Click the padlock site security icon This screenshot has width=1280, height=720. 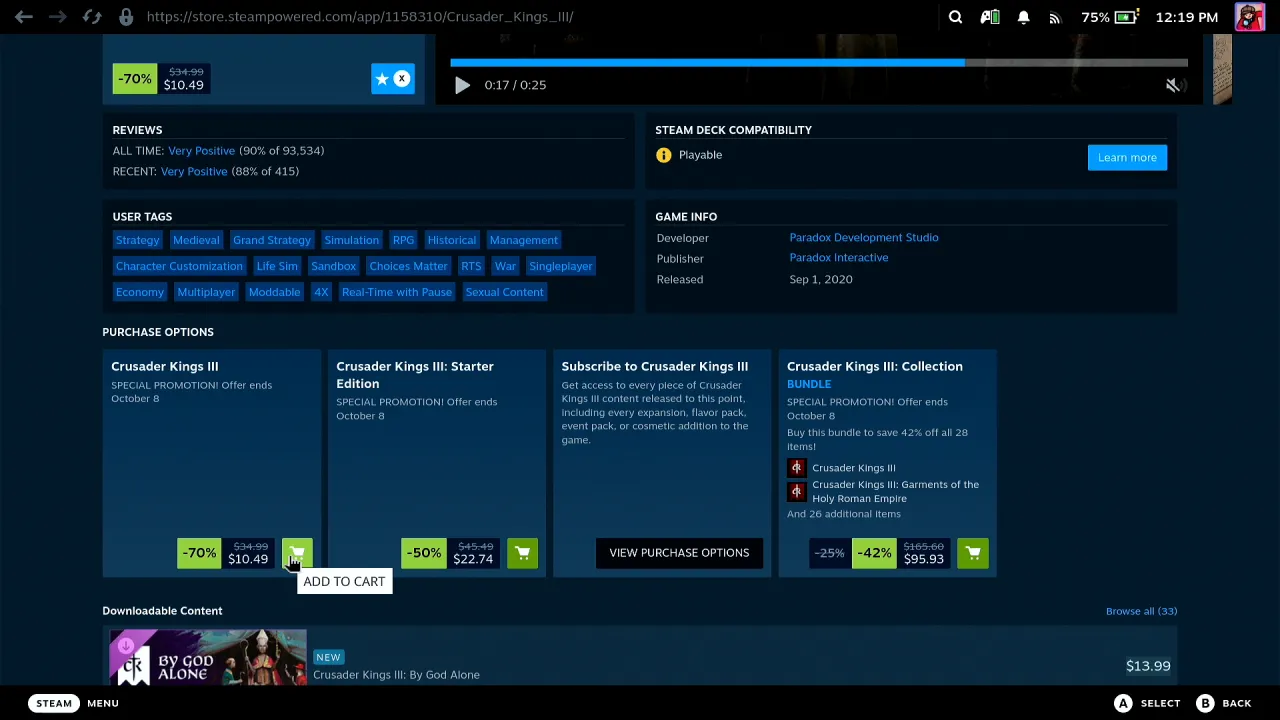point(126,17)
